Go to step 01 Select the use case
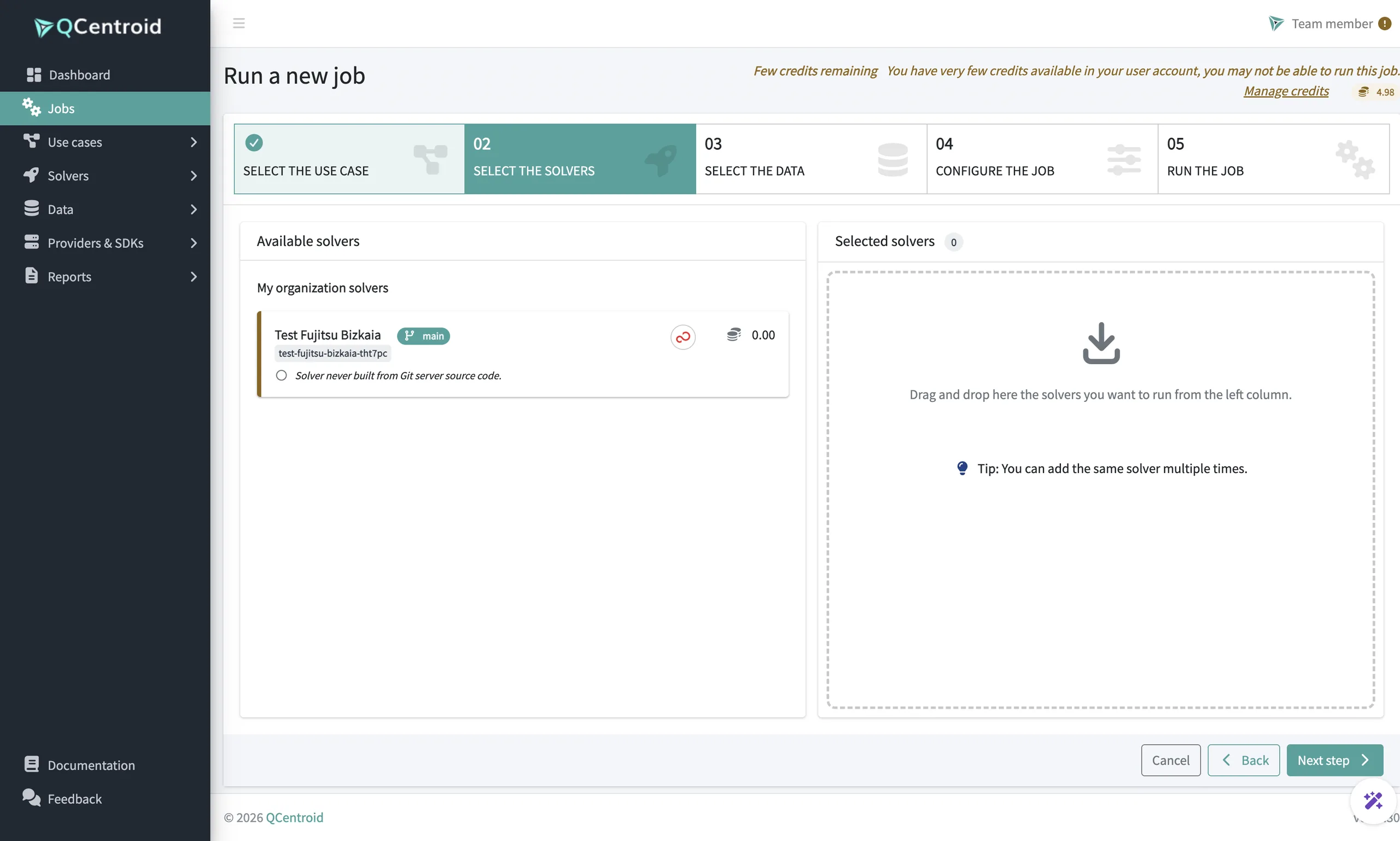This screenshot has height=841, width=1400. (349, 159)
